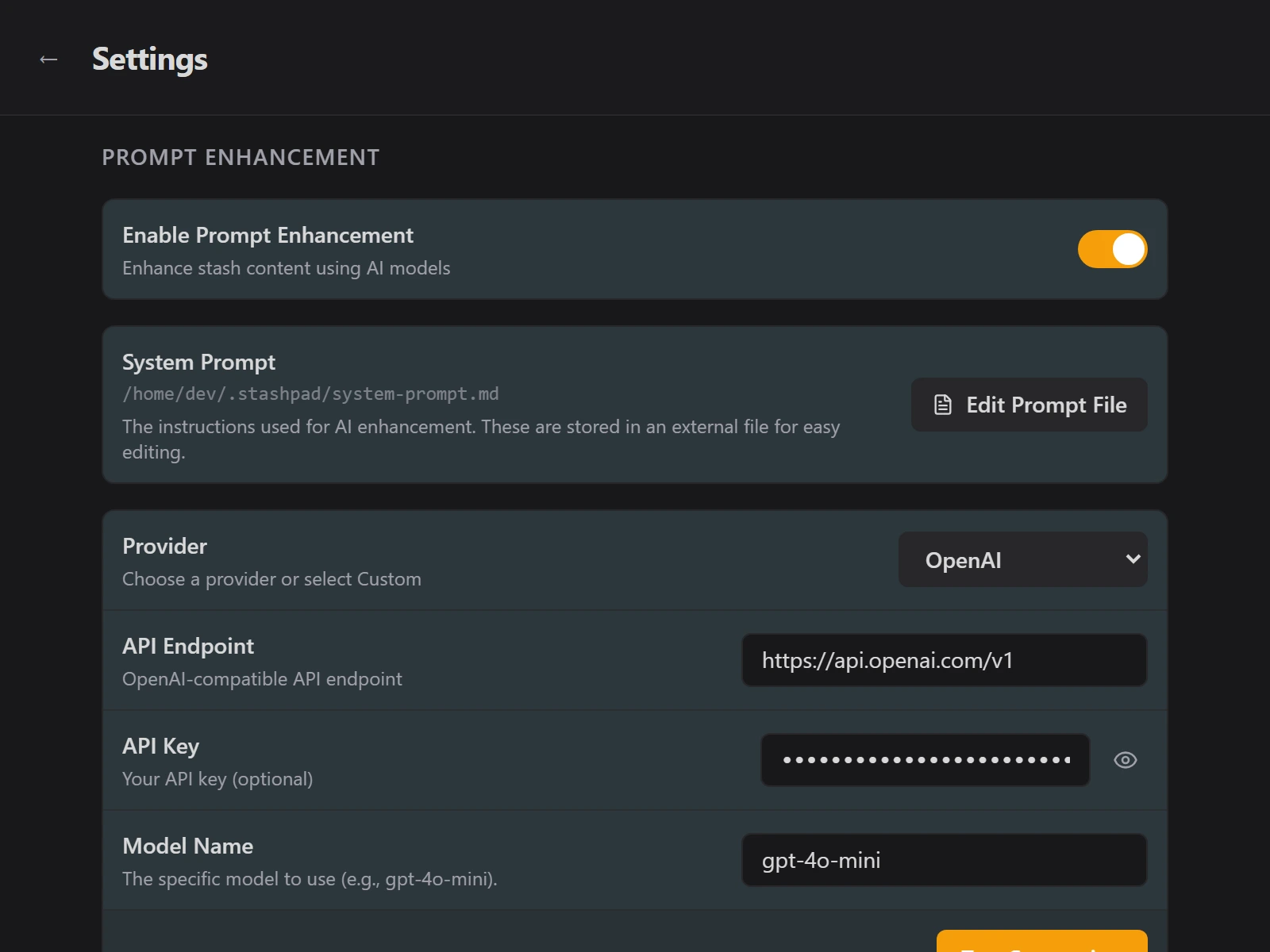Click the Model Name field gpt-4o-mini

[x=945, y=860]
